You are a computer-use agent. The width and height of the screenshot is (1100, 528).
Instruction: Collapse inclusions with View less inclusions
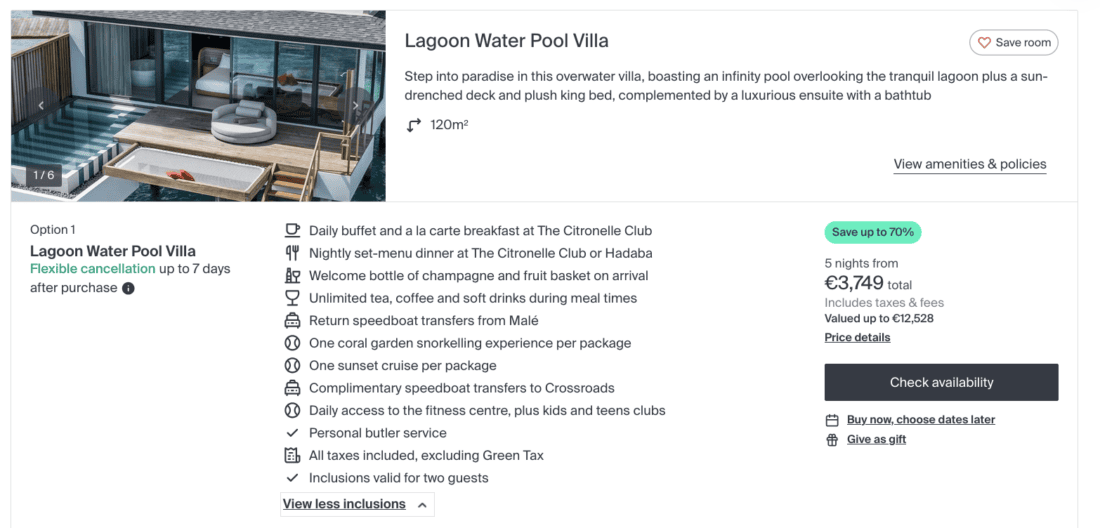(344, 504)
